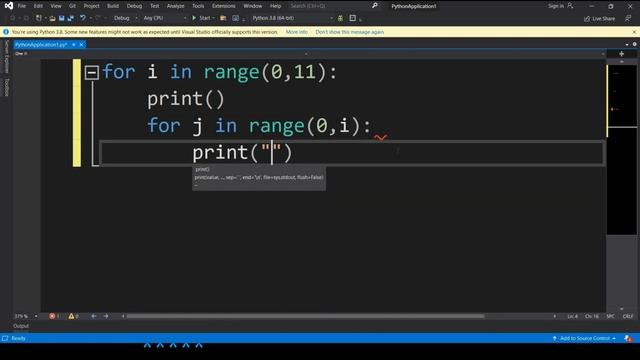Click the Sign in button
This screenshot has width=640, height=360.
coord(556,6)
